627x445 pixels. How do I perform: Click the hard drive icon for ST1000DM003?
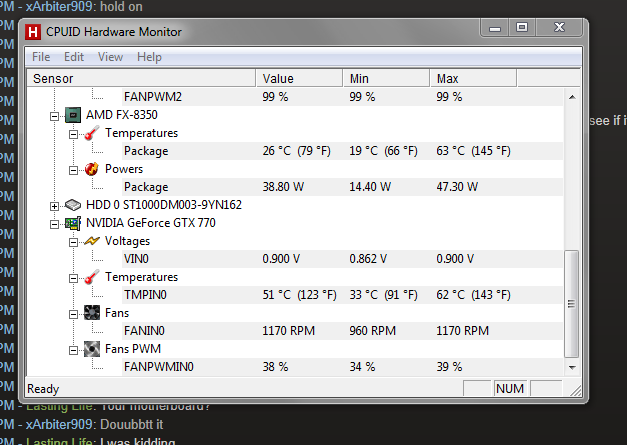tap(73, 205)
